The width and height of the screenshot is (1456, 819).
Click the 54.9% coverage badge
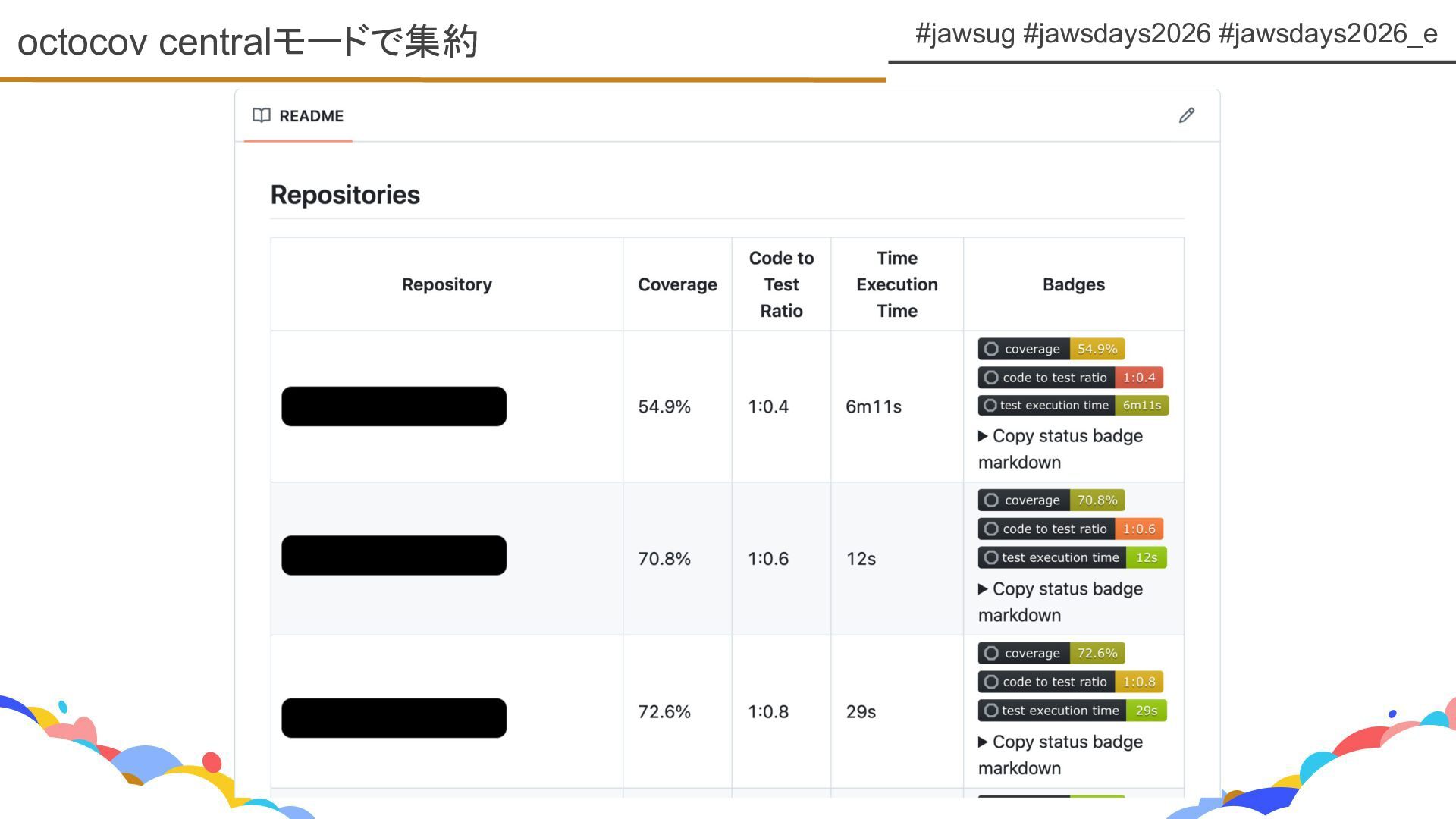[1051, 349]
